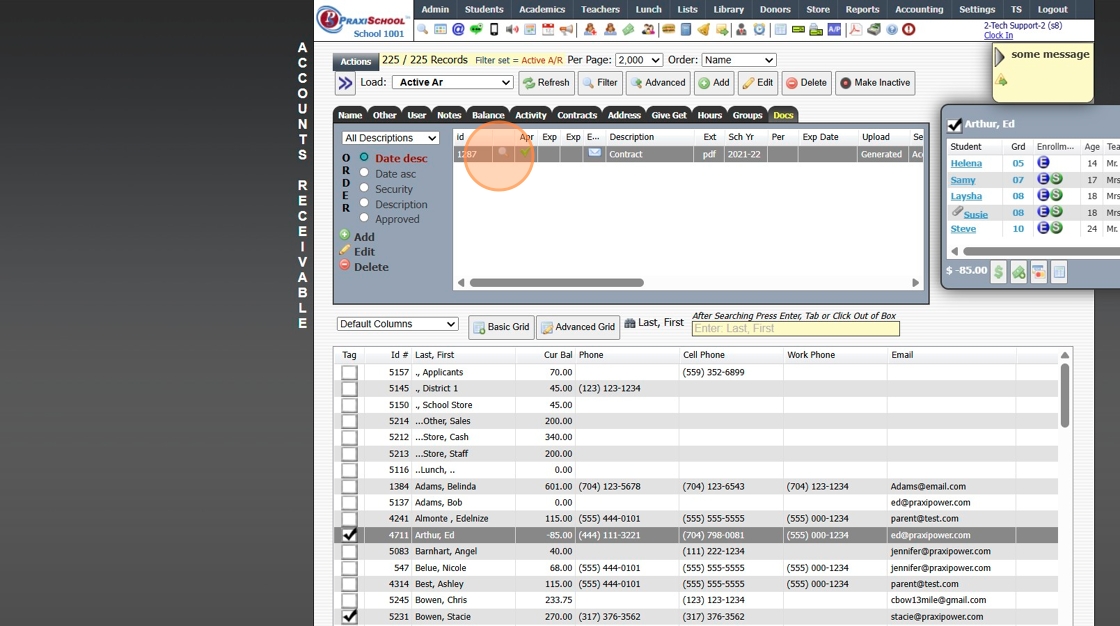Image resolution: width=1120 pixels, height=626 pixels.
Task: Click the Clock In link
Action: [x=998, y=35]
